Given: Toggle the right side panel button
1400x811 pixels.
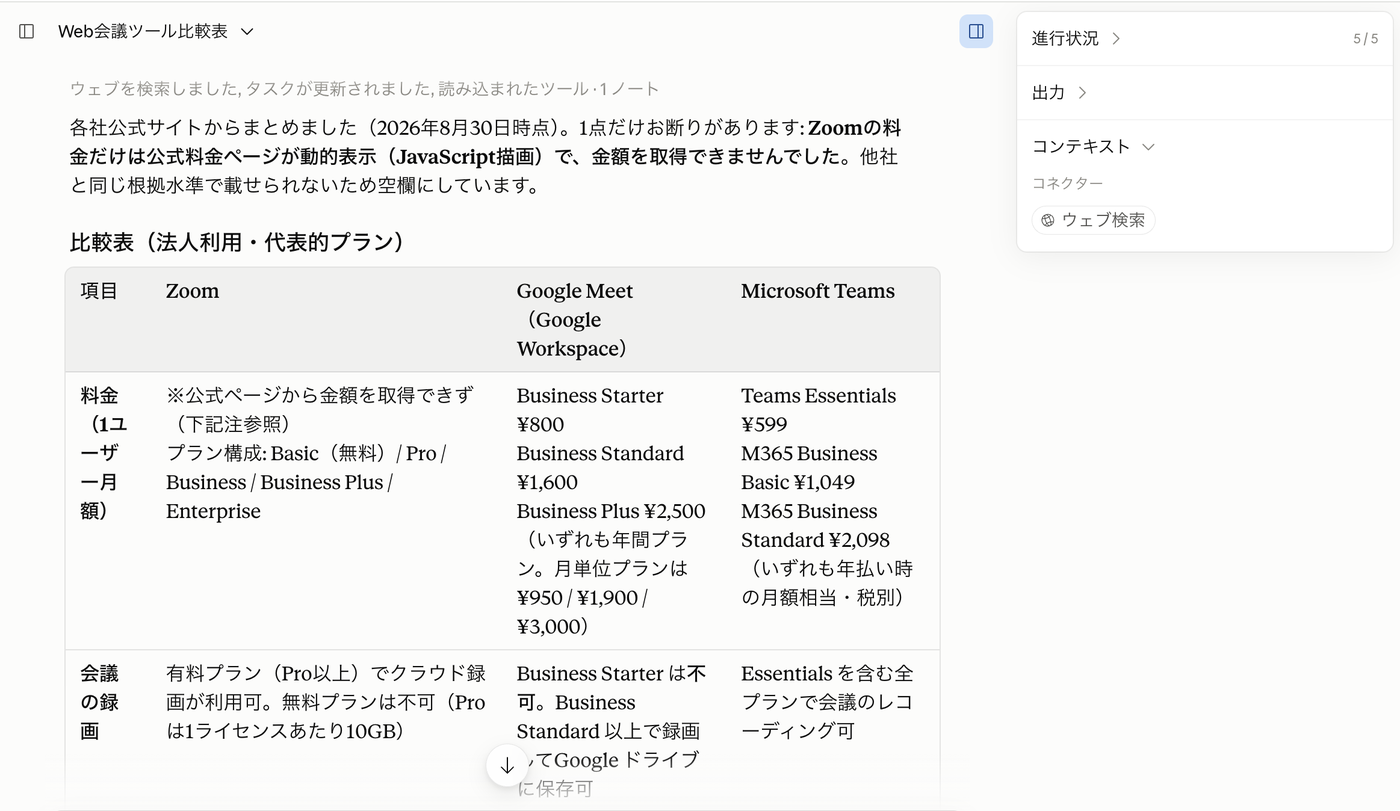Looking at the screenshot, I should tap(976, 31).
